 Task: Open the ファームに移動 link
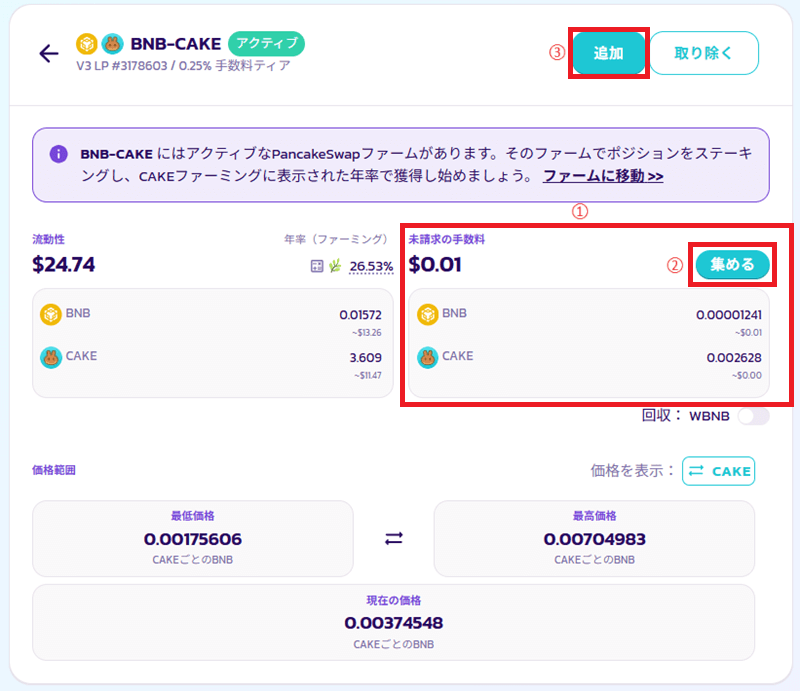tap(603, 176)
